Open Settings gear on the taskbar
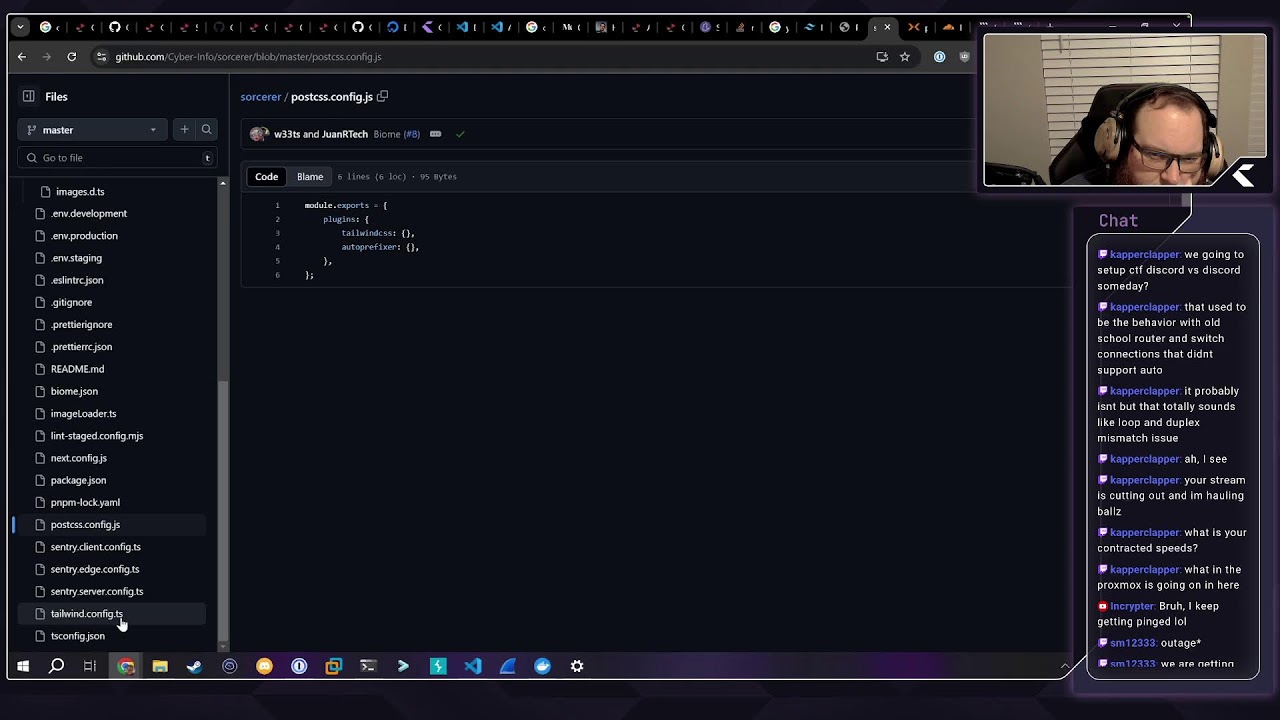 (577, 666)
